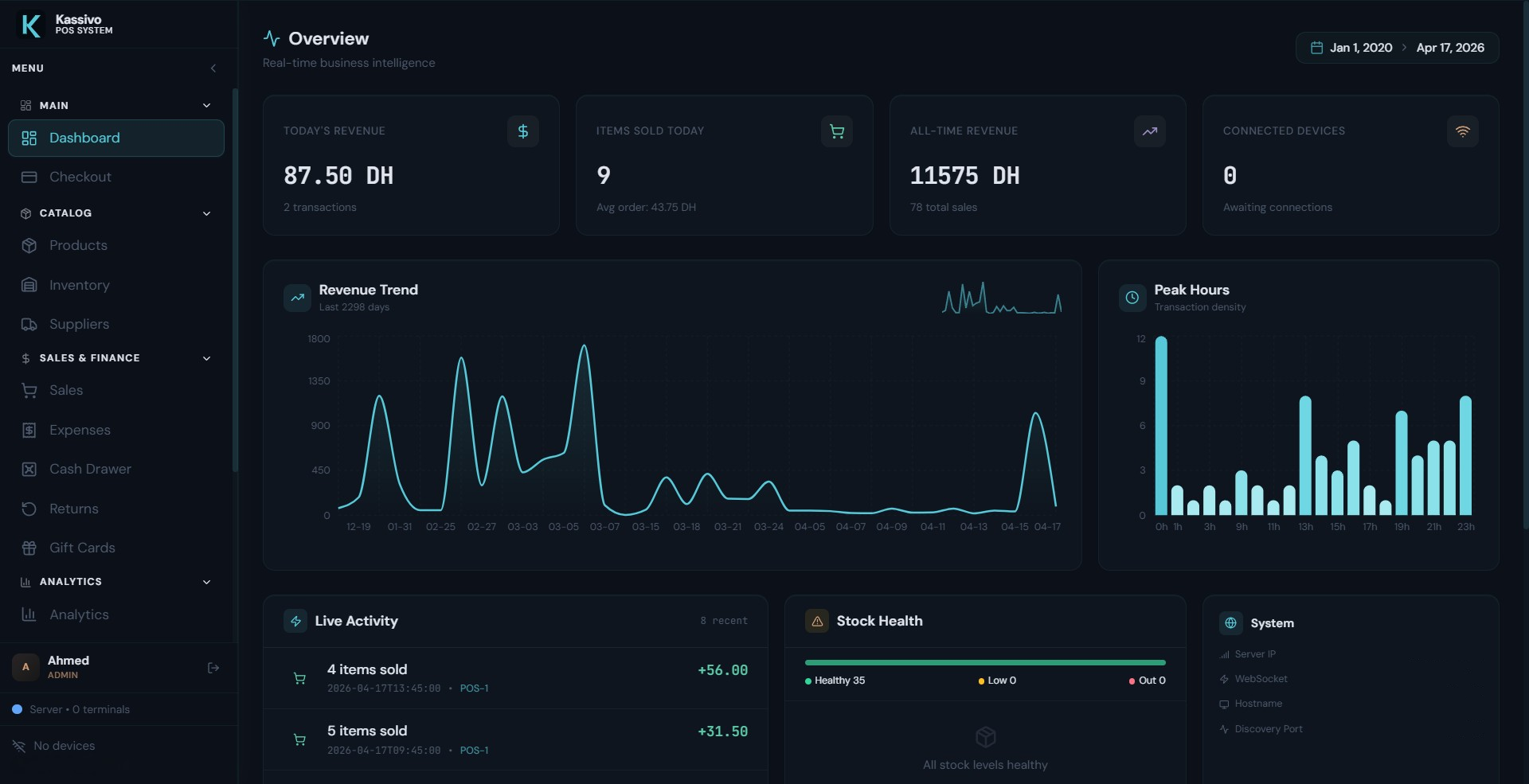Click the WiFi icon on Connected Devices card

1463,131
